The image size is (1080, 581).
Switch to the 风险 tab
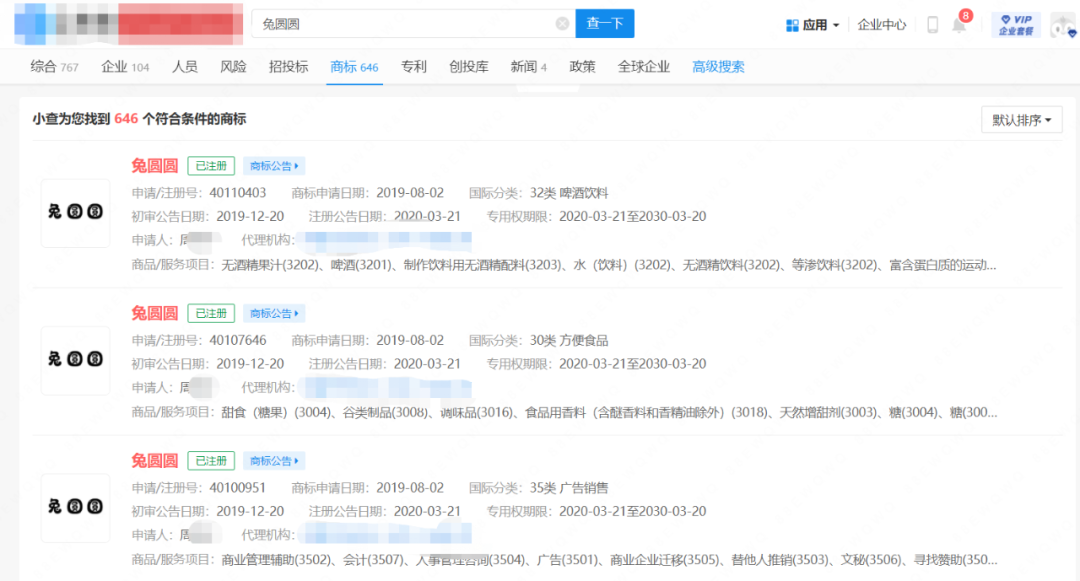(x=233, y=67)
